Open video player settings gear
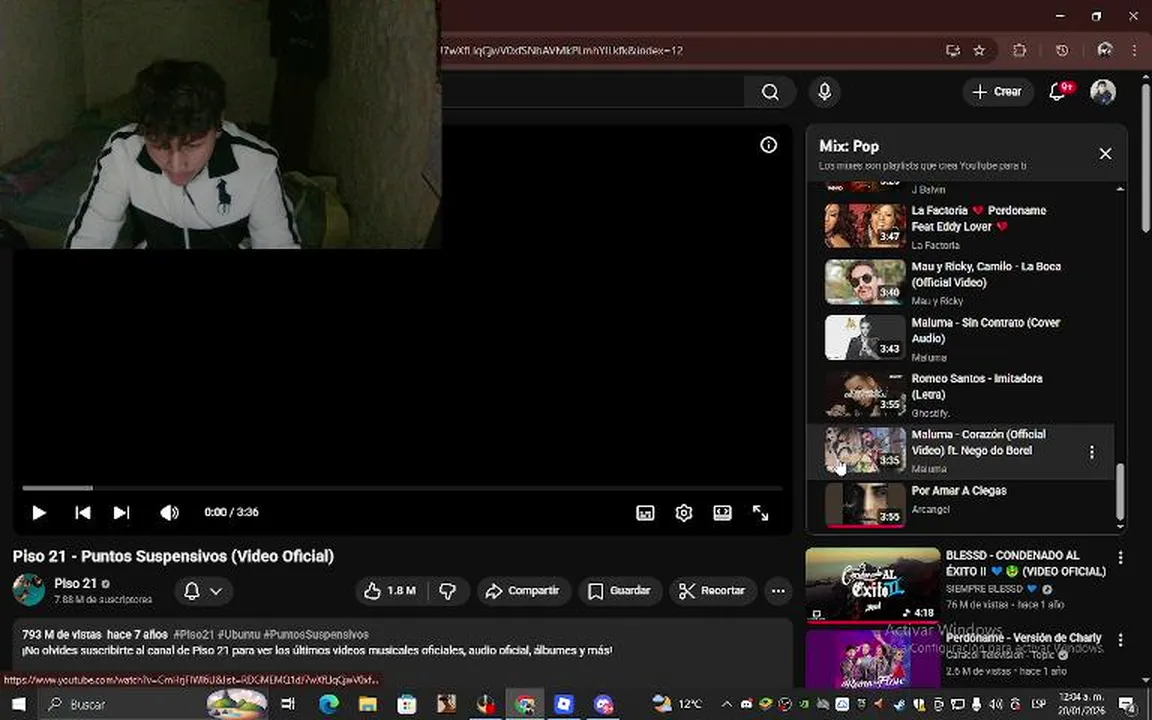The width and height of the screenshot is (1152, 720). coord(684,513)
